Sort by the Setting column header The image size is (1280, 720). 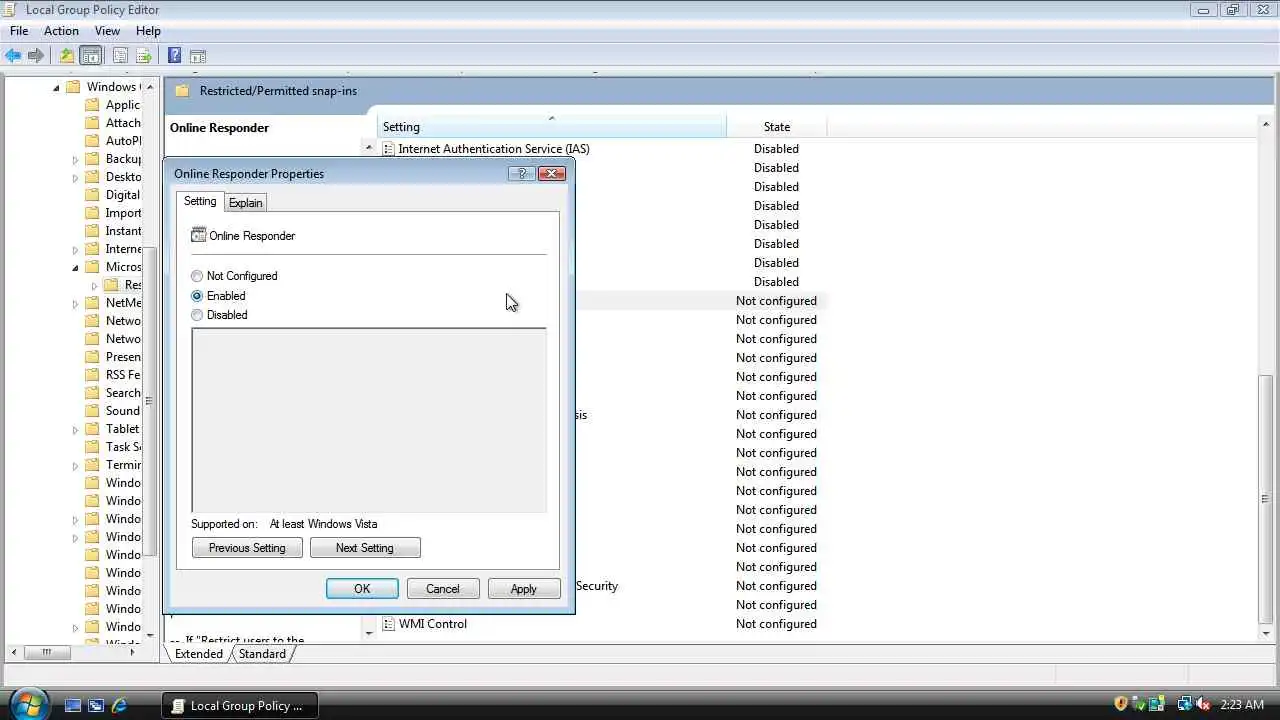click(x=552, y=127)
